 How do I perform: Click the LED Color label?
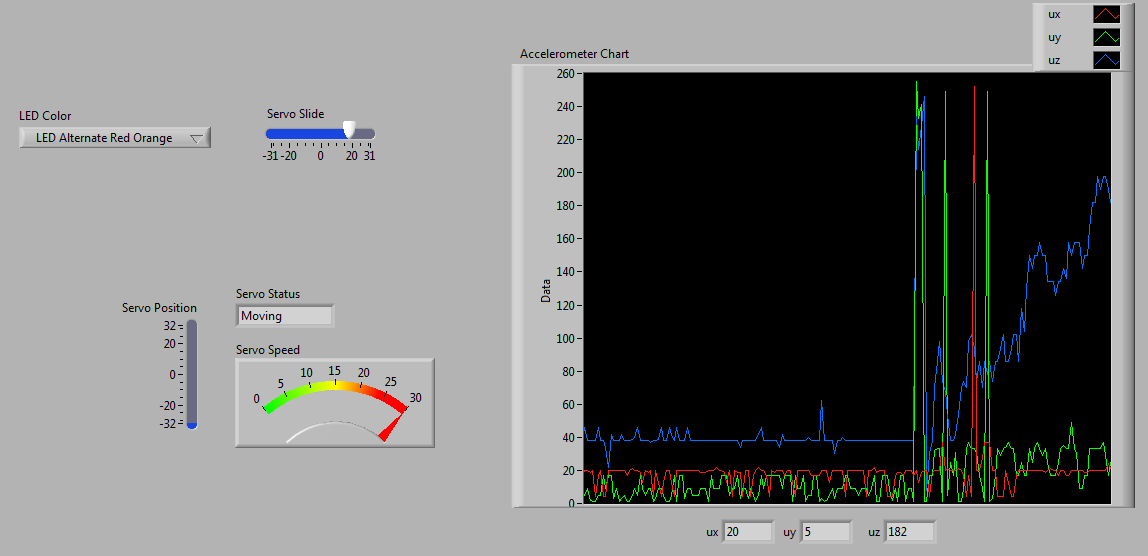pos(45,115)
